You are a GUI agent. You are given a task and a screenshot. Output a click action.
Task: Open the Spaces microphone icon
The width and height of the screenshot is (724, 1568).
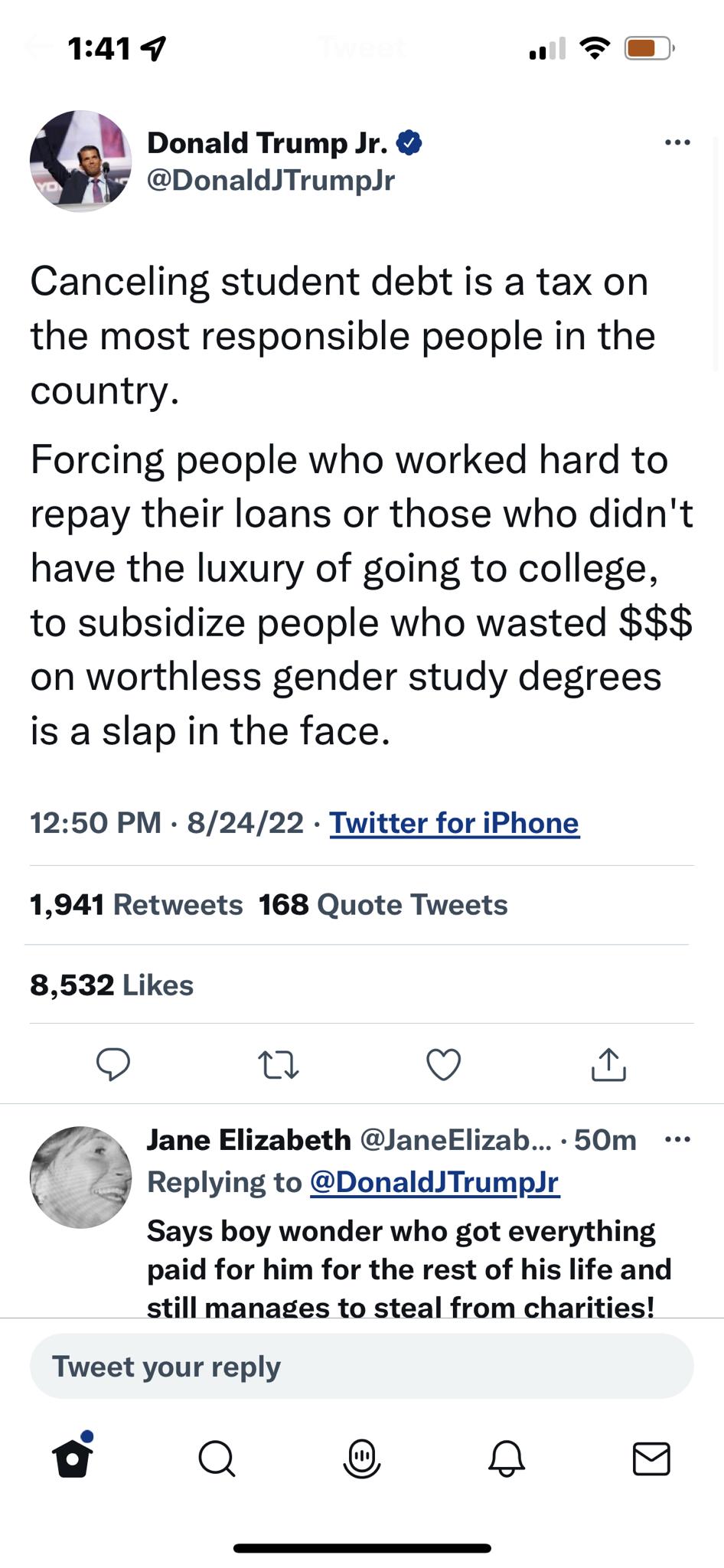pos(361,1458)
